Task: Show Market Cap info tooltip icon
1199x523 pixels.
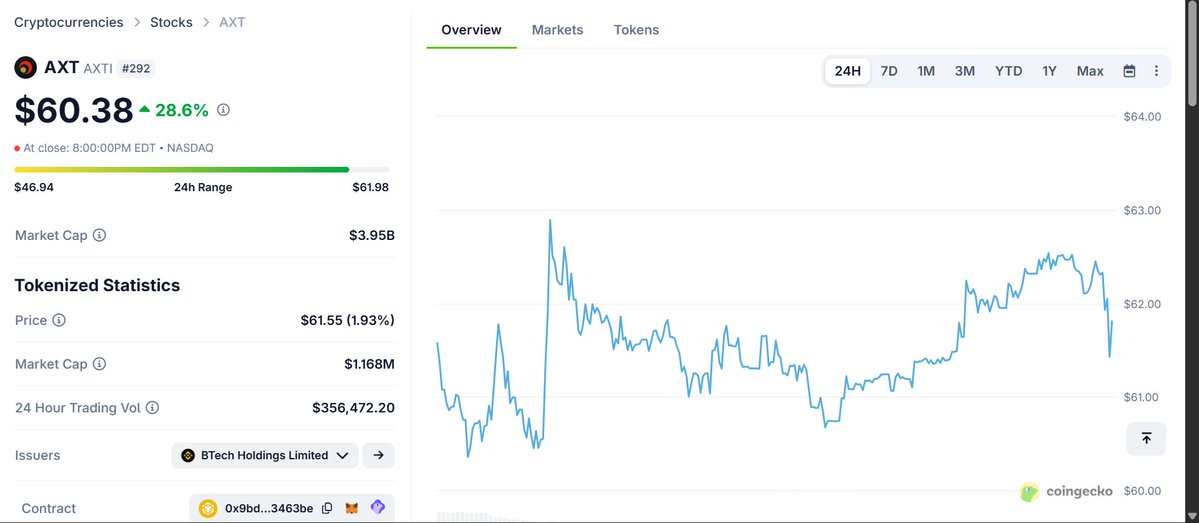Action: 99,236
